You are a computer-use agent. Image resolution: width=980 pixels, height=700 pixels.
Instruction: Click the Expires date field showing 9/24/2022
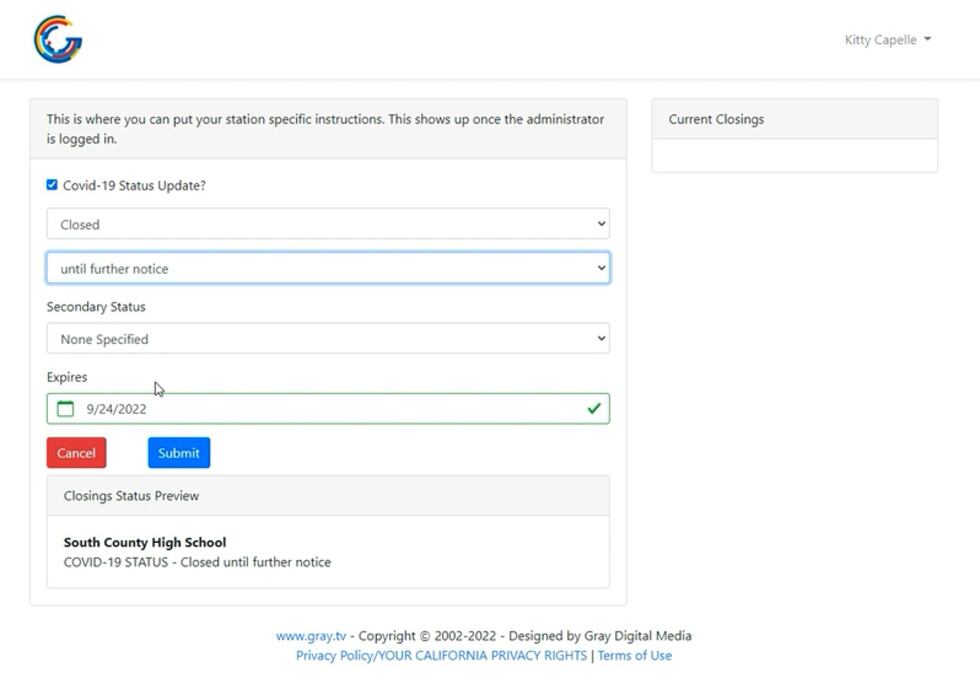tap(328, 409)
